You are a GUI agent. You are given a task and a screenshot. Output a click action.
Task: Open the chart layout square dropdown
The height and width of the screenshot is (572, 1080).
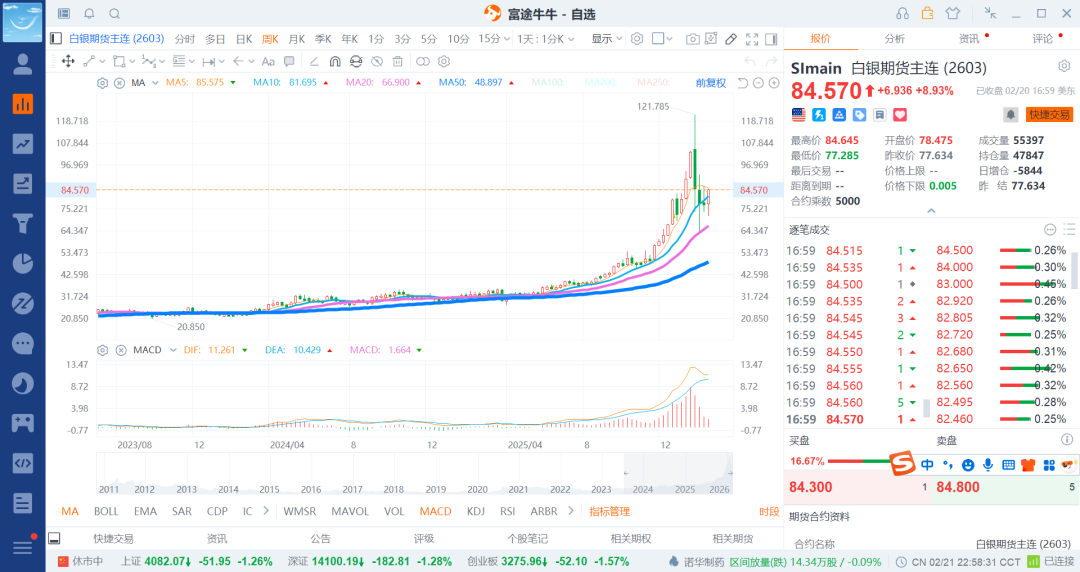click(x=662, y=39)
